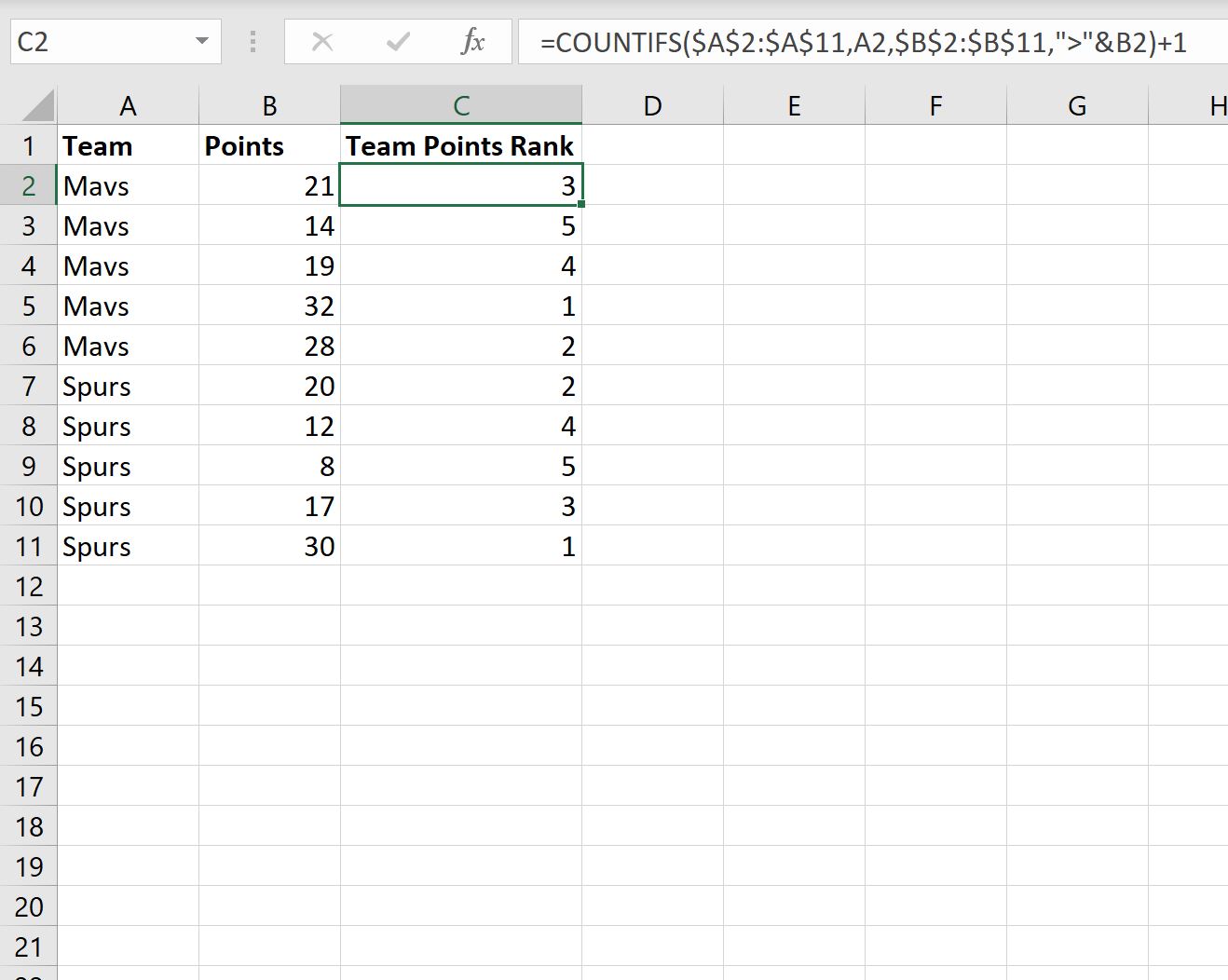Select the Mavs cell in row 2
This screenshot has width=1228, height=980.
click(x=128, y=185)
